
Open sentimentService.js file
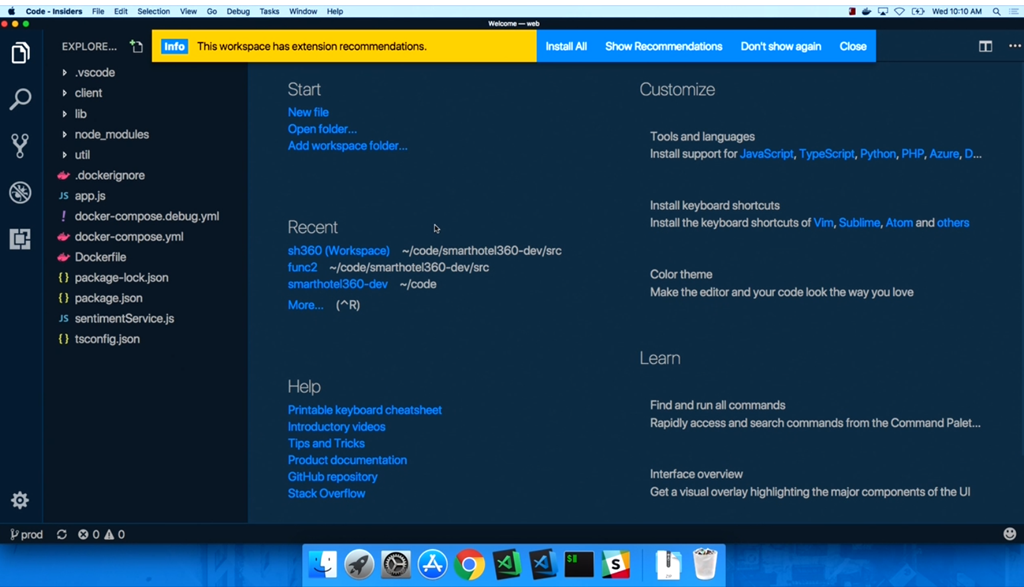[124, 319]
